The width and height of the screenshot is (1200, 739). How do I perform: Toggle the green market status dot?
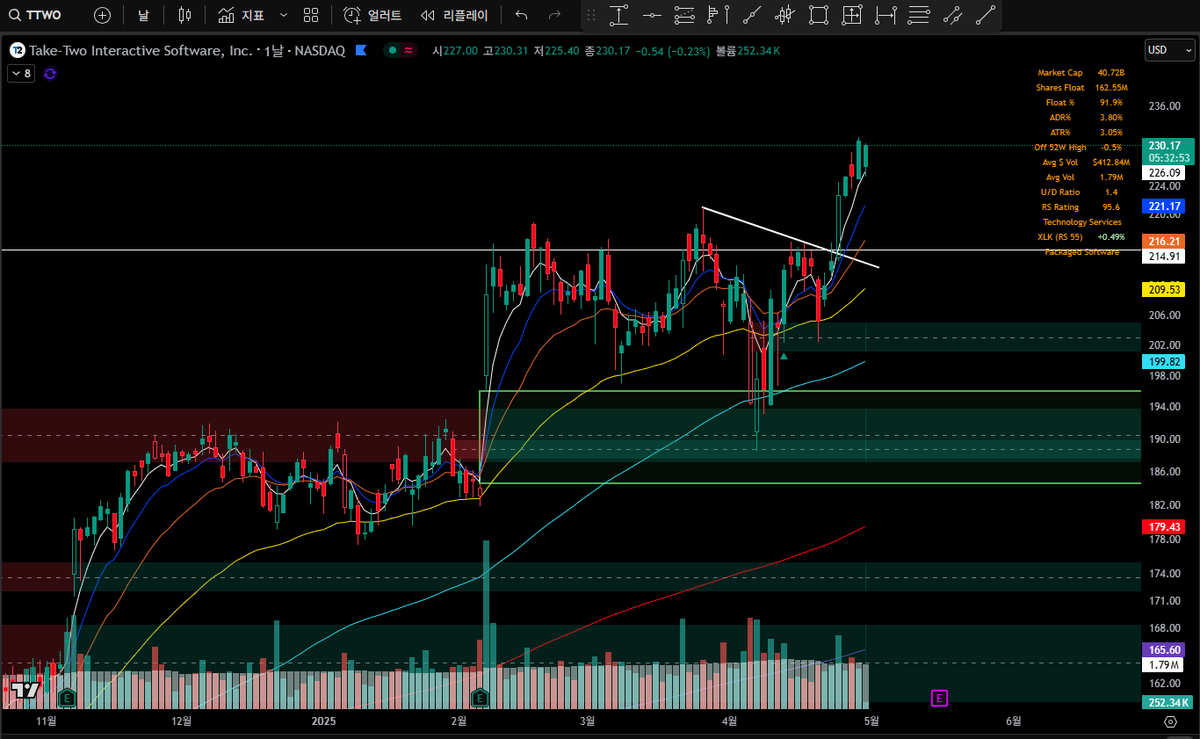coord(393,50)
